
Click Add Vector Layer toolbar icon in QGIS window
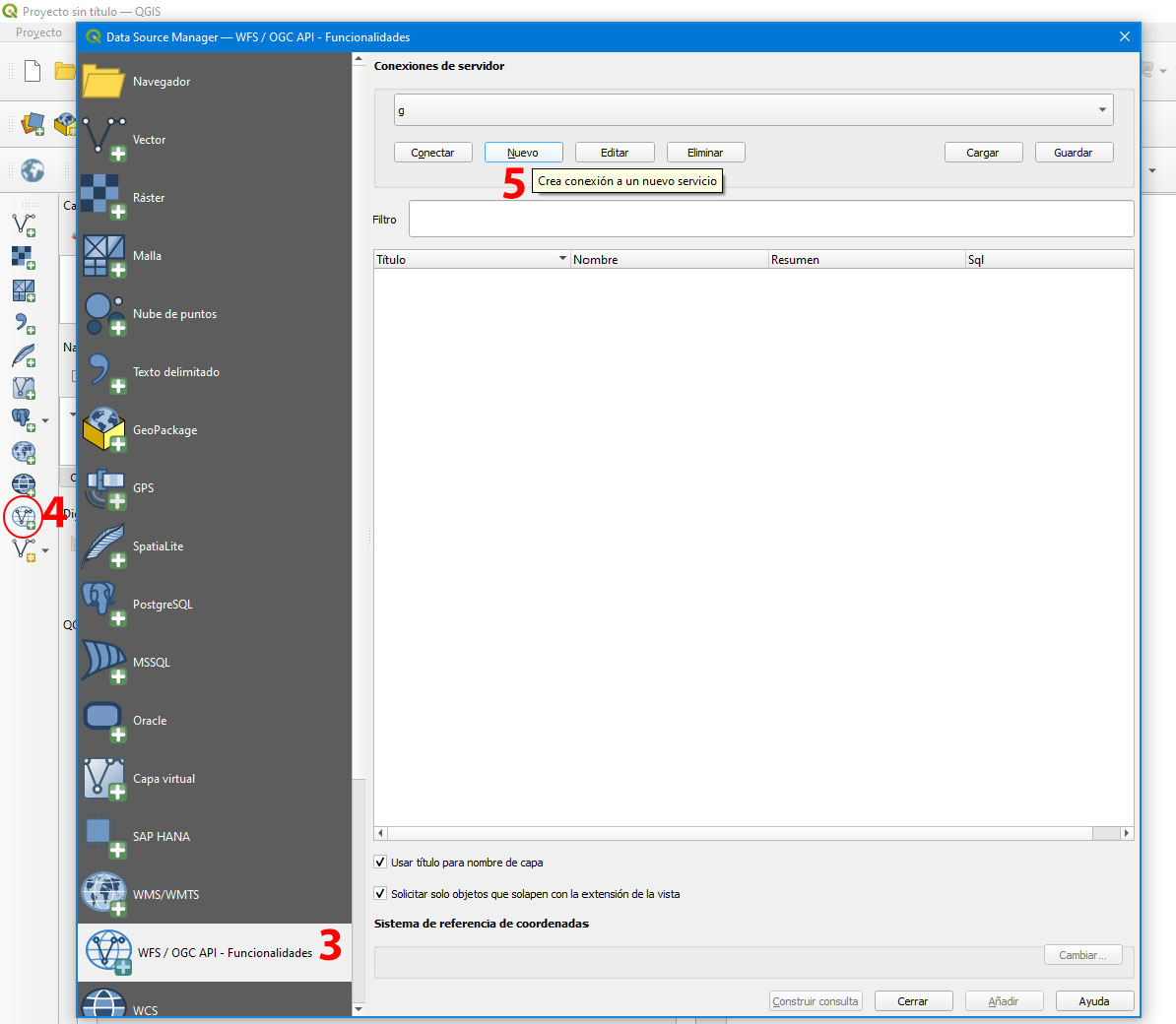(x=24, y=224)
